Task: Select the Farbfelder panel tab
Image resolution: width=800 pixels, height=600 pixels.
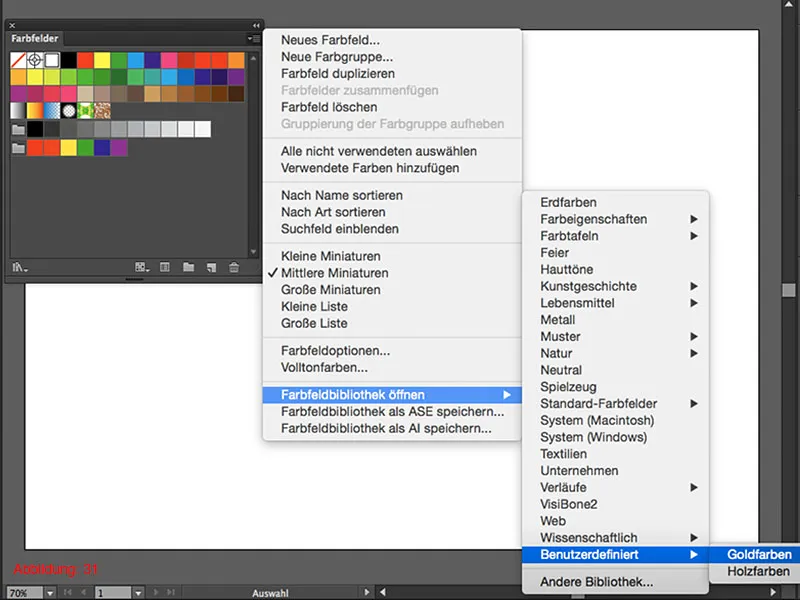Action: (x=35, y=39)
